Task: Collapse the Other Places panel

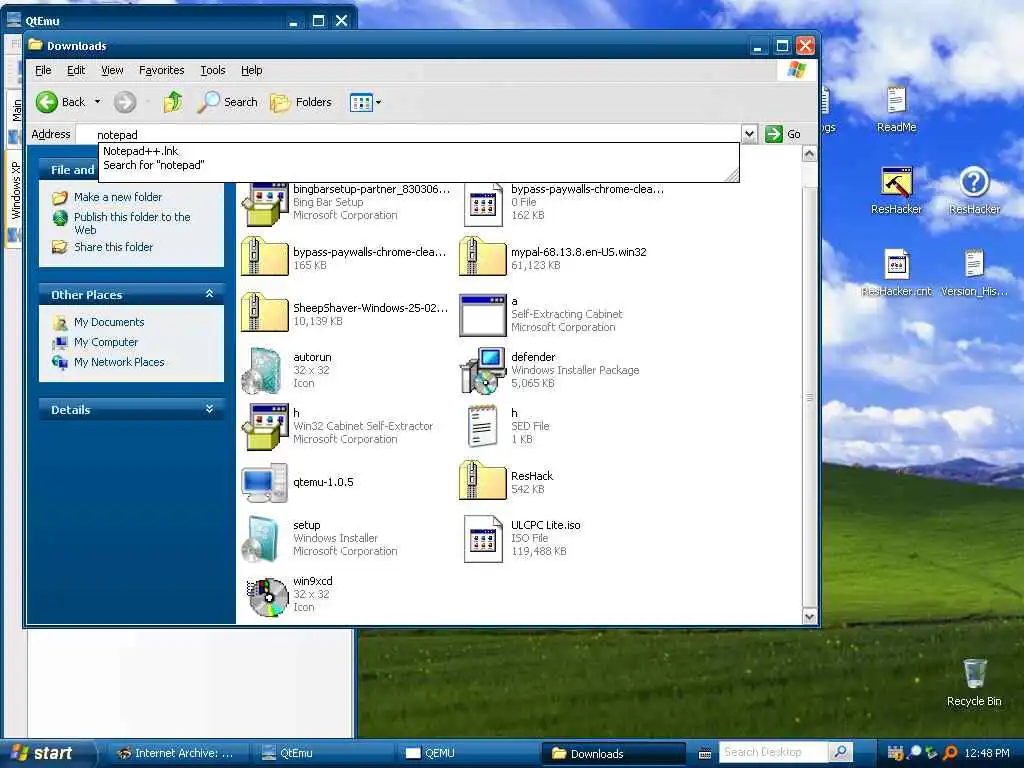Action: 209,294
